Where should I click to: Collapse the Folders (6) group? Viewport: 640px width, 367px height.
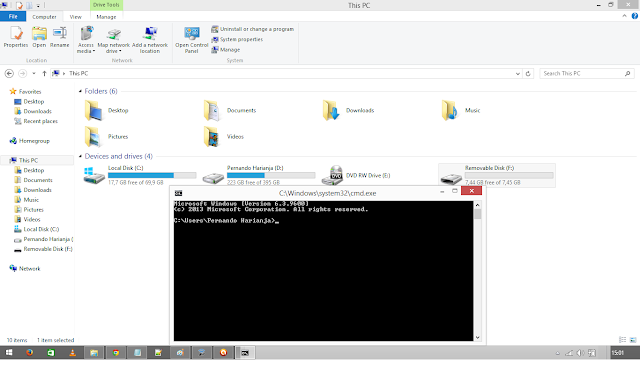(80, 91)
